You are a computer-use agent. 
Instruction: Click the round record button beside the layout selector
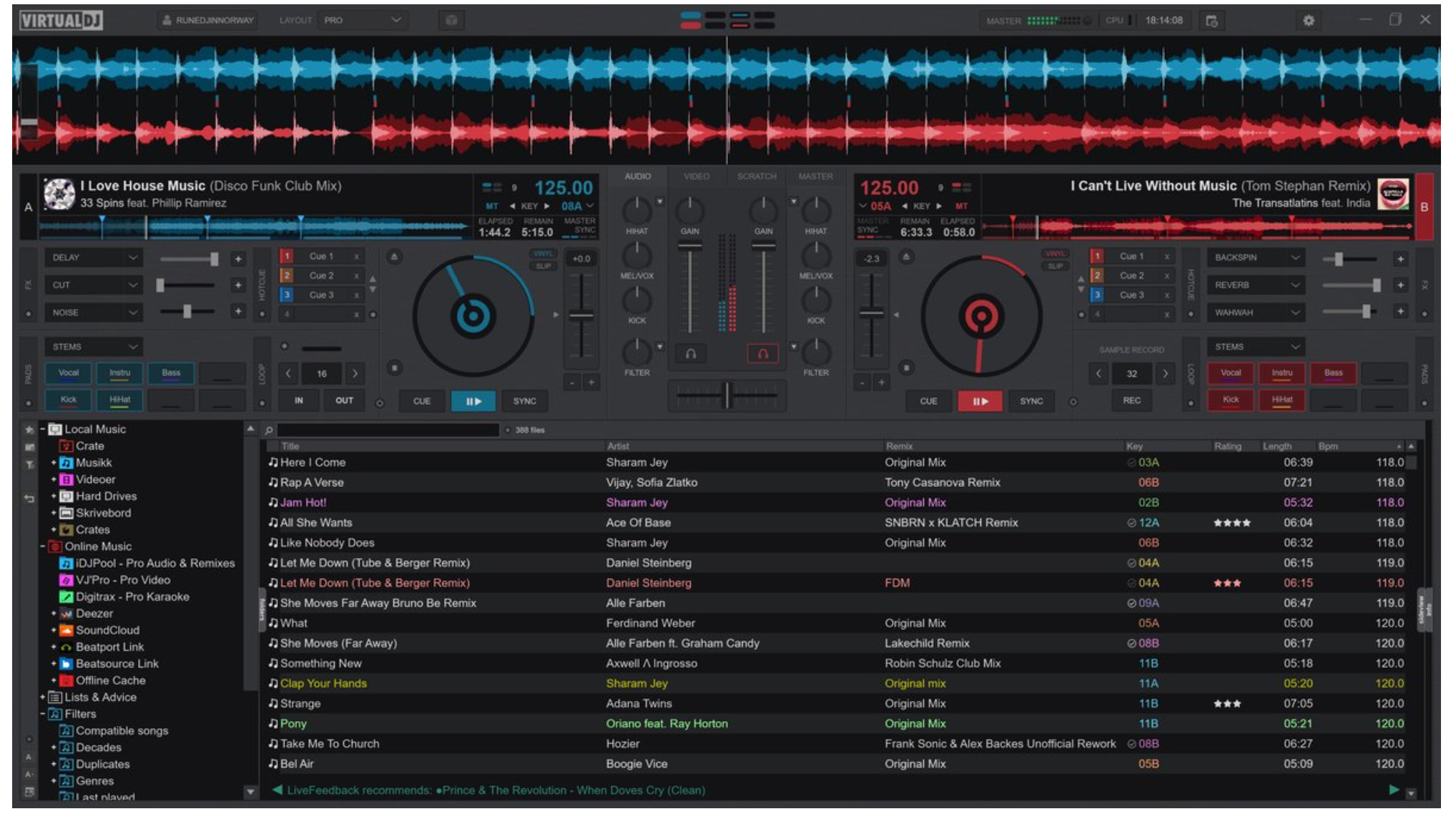tap(451, 20)
